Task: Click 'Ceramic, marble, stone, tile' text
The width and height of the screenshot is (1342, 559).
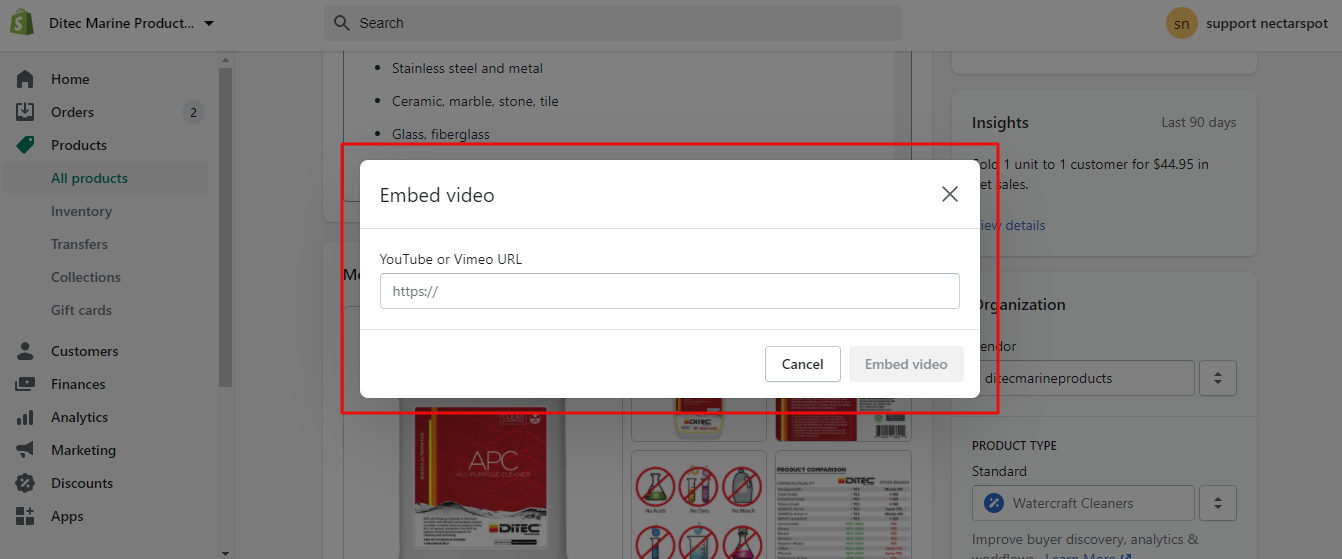Action: (x=475, y=101)
